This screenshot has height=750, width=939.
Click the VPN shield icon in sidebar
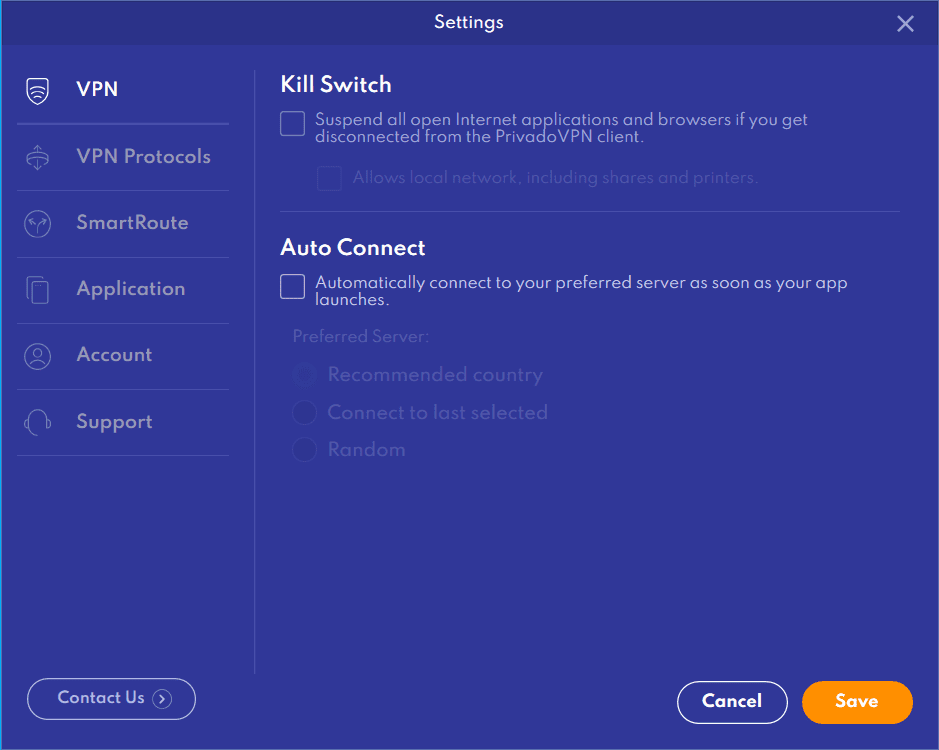tap(37, 90)
